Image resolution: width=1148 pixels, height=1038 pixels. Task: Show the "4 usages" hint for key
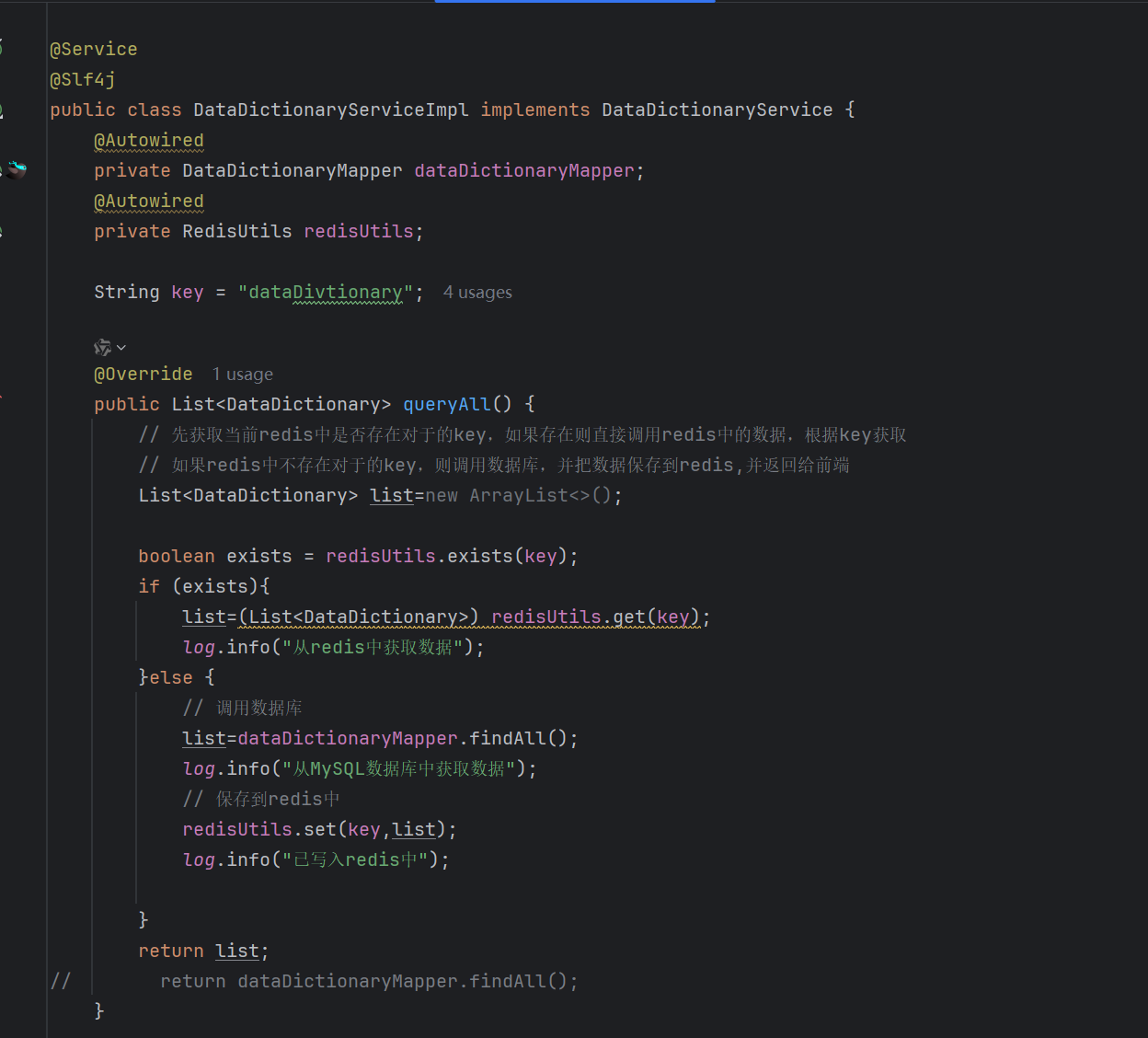tap(477, 293)
